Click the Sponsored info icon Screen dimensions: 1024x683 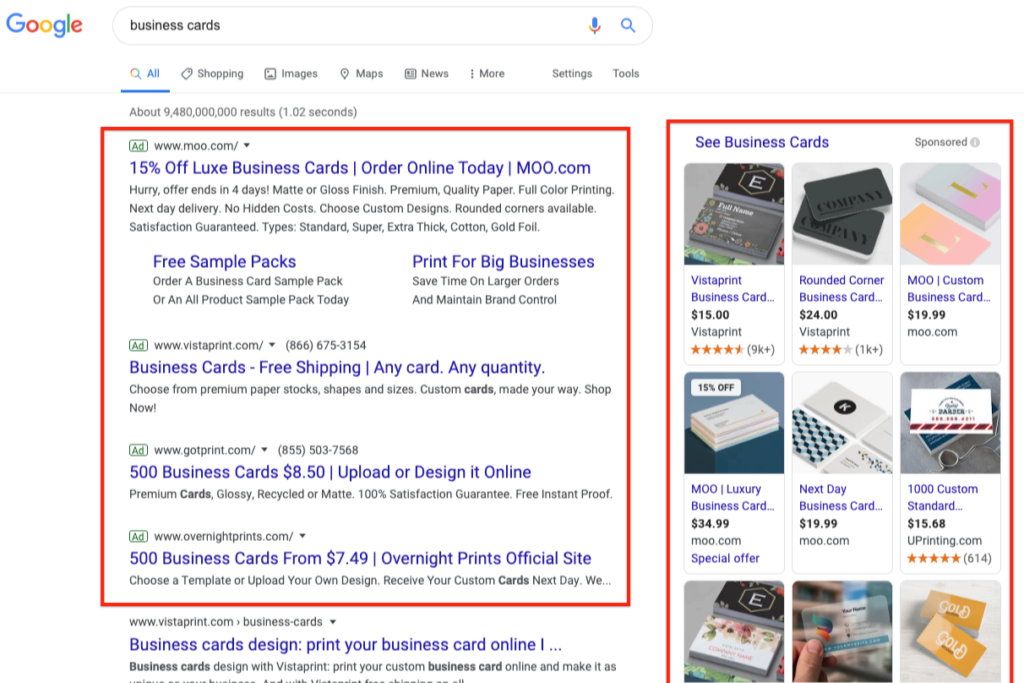(975, 142)
